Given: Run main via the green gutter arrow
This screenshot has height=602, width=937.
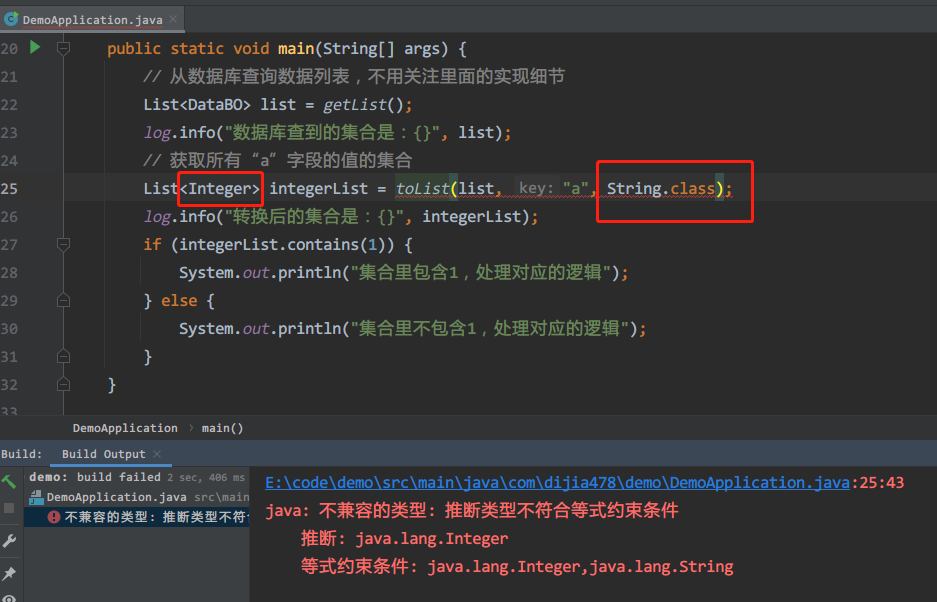Looking at the screenshot, I should point(35,47).
